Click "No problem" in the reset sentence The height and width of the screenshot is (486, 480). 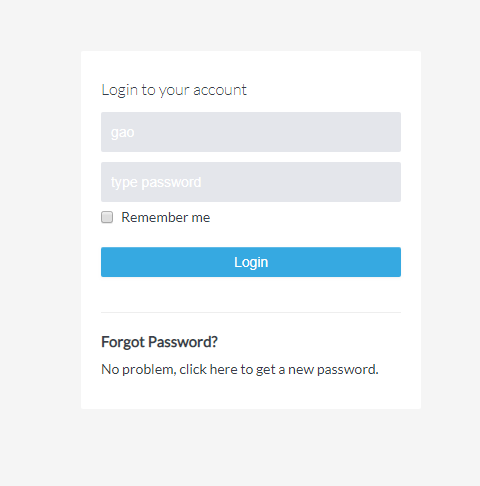(x=138, y=369)
